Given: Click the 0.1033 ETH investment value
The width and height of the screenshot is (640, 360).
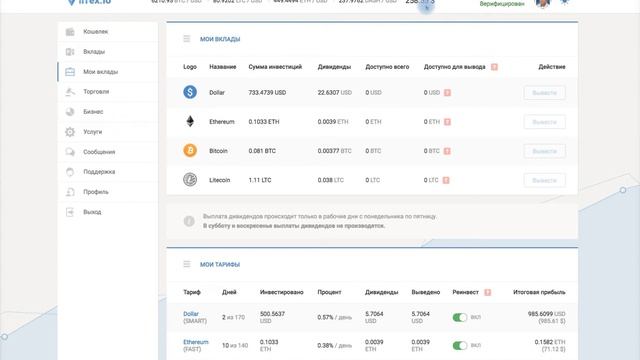Looking at the screenshot, I should click(264, 122).
